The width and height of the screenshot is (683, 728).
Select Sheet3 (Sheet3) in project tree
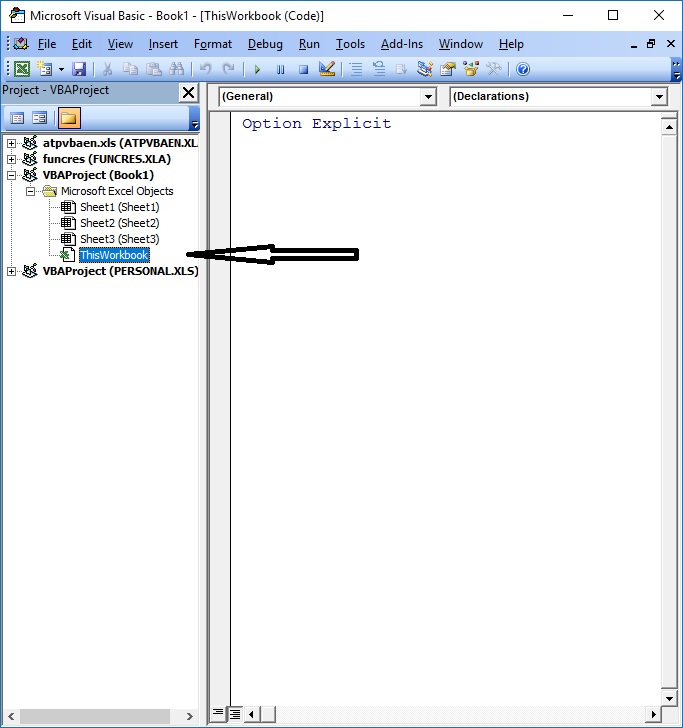tap(119, 239)
